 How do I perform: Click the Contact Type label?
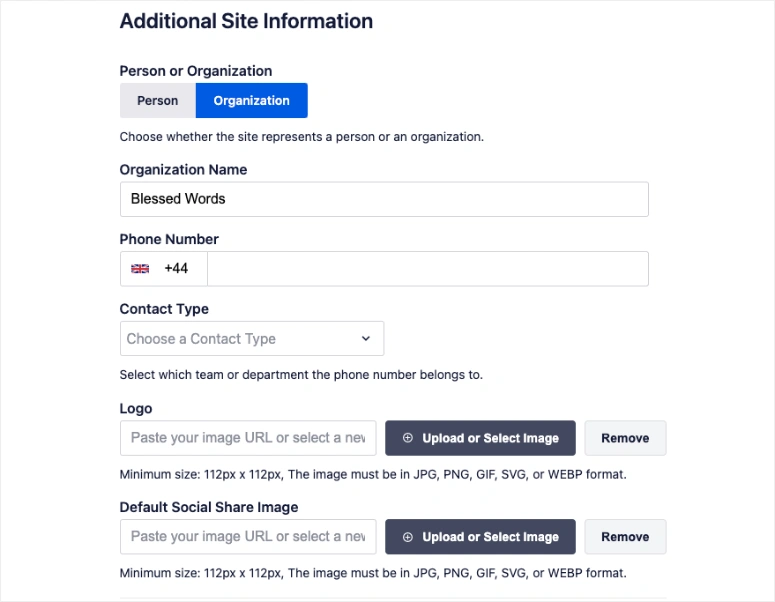click(x=164, y=309)
